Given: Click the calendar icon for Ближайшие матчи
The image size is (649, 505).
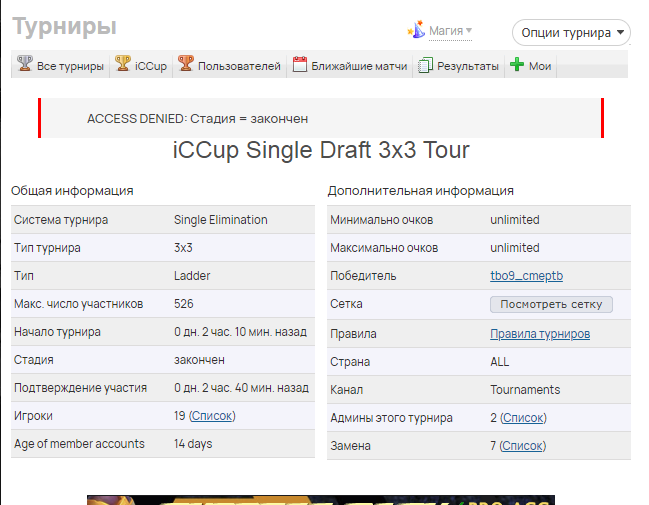Looking at the screenshot, I should tap(300, 65).
